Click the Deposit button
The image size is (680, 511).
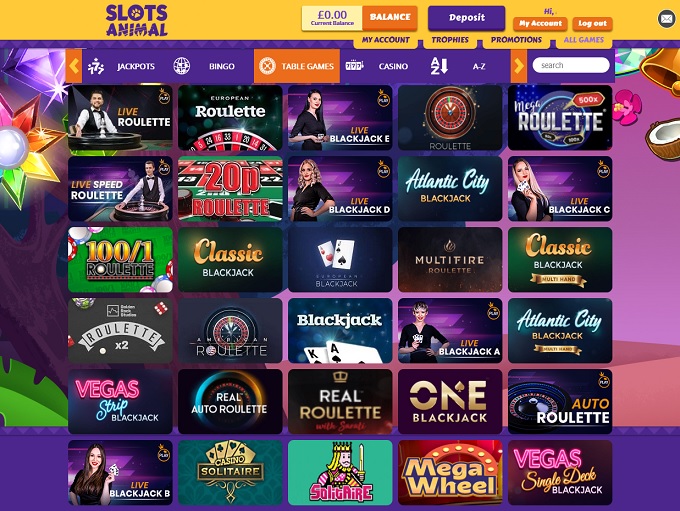[467, 18]
